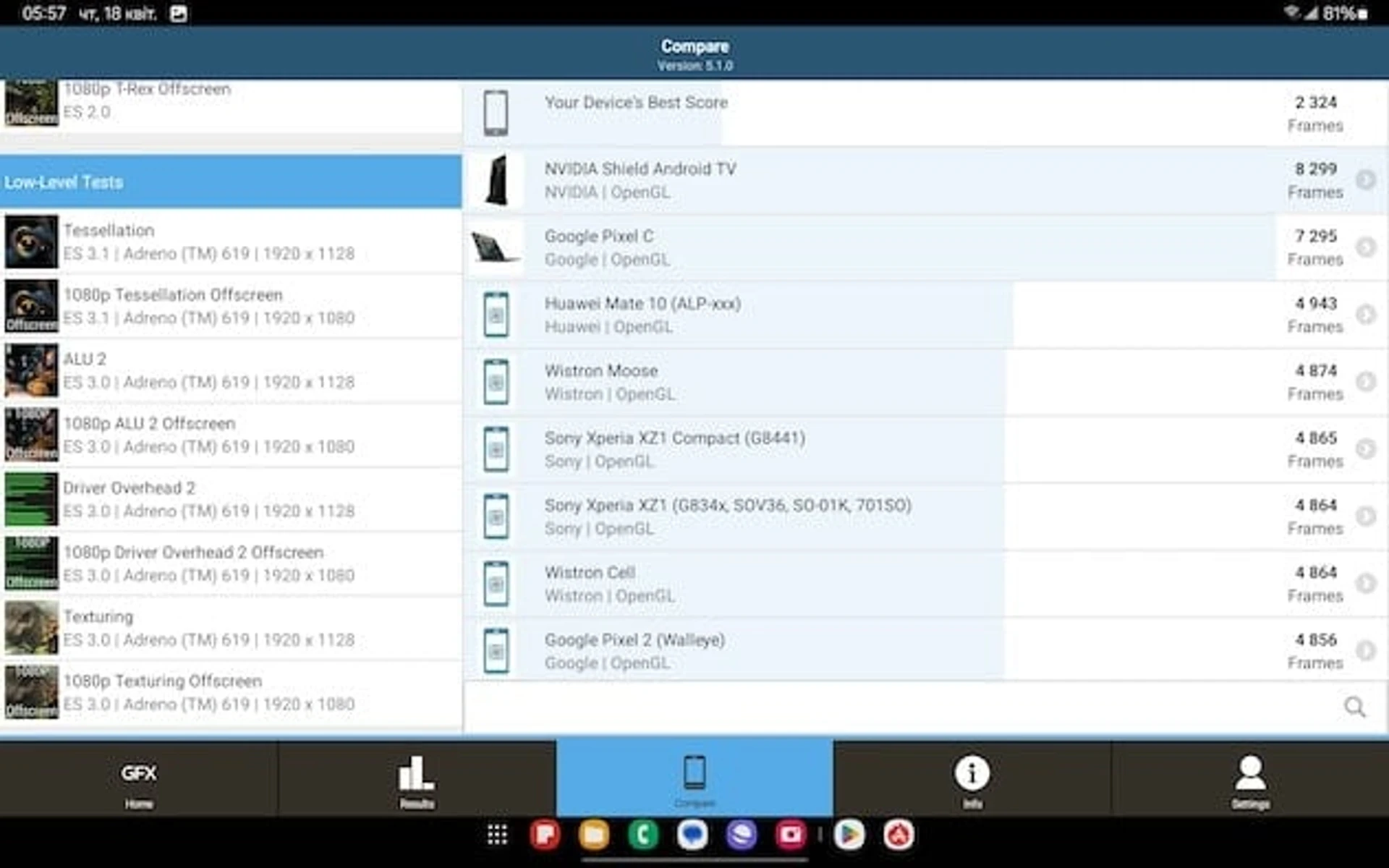
Task: Select the Your Device's Best Score text
Action: pyautogui.click(x=636, y=102)
